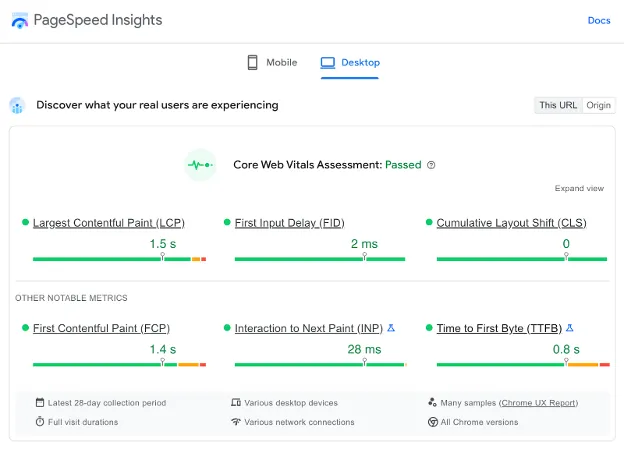Open the Docs link
Image resolution: width=624 pixels, height=449 pixels.
coord(599,20)
